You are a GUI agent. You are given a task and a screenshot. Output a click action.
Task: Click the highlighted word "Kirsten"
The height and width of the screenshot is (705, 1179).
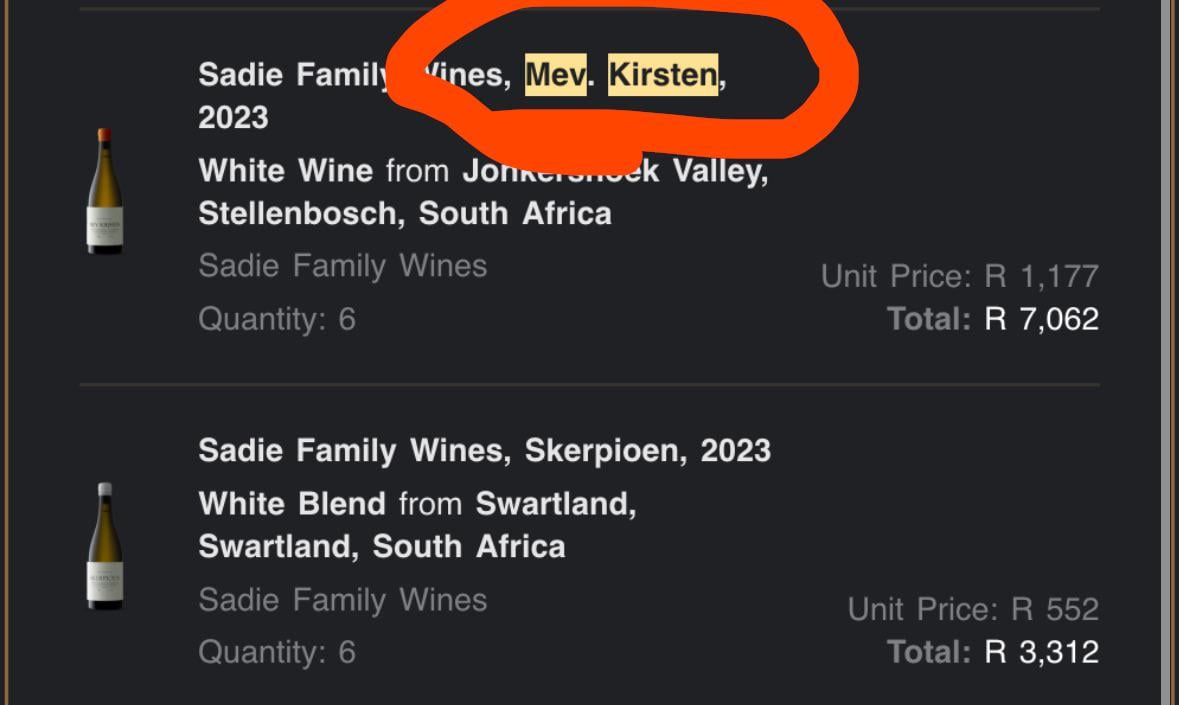[663, 74]
